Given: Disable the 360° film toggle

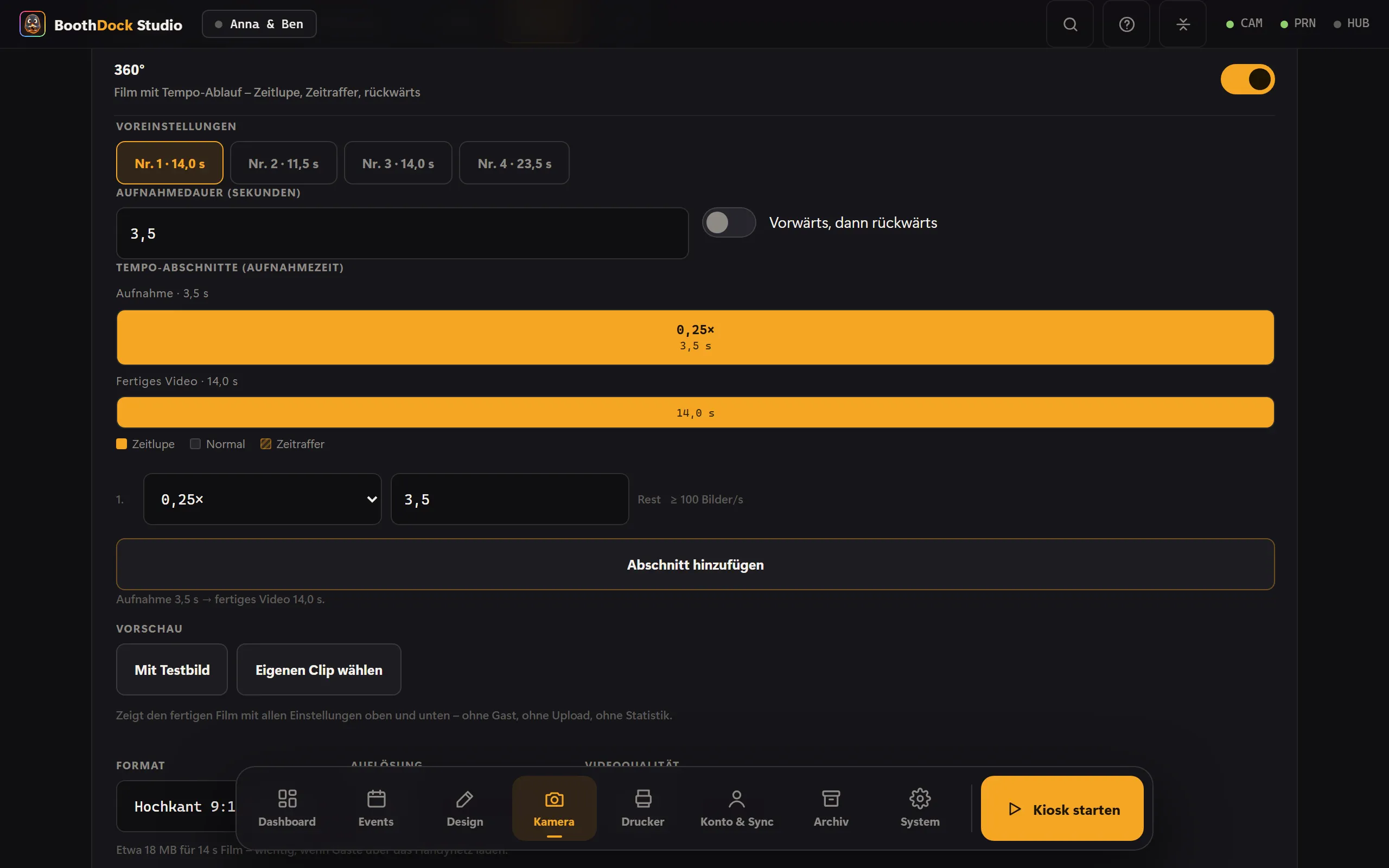Looking at the screenshot, I should point(1247,79).
